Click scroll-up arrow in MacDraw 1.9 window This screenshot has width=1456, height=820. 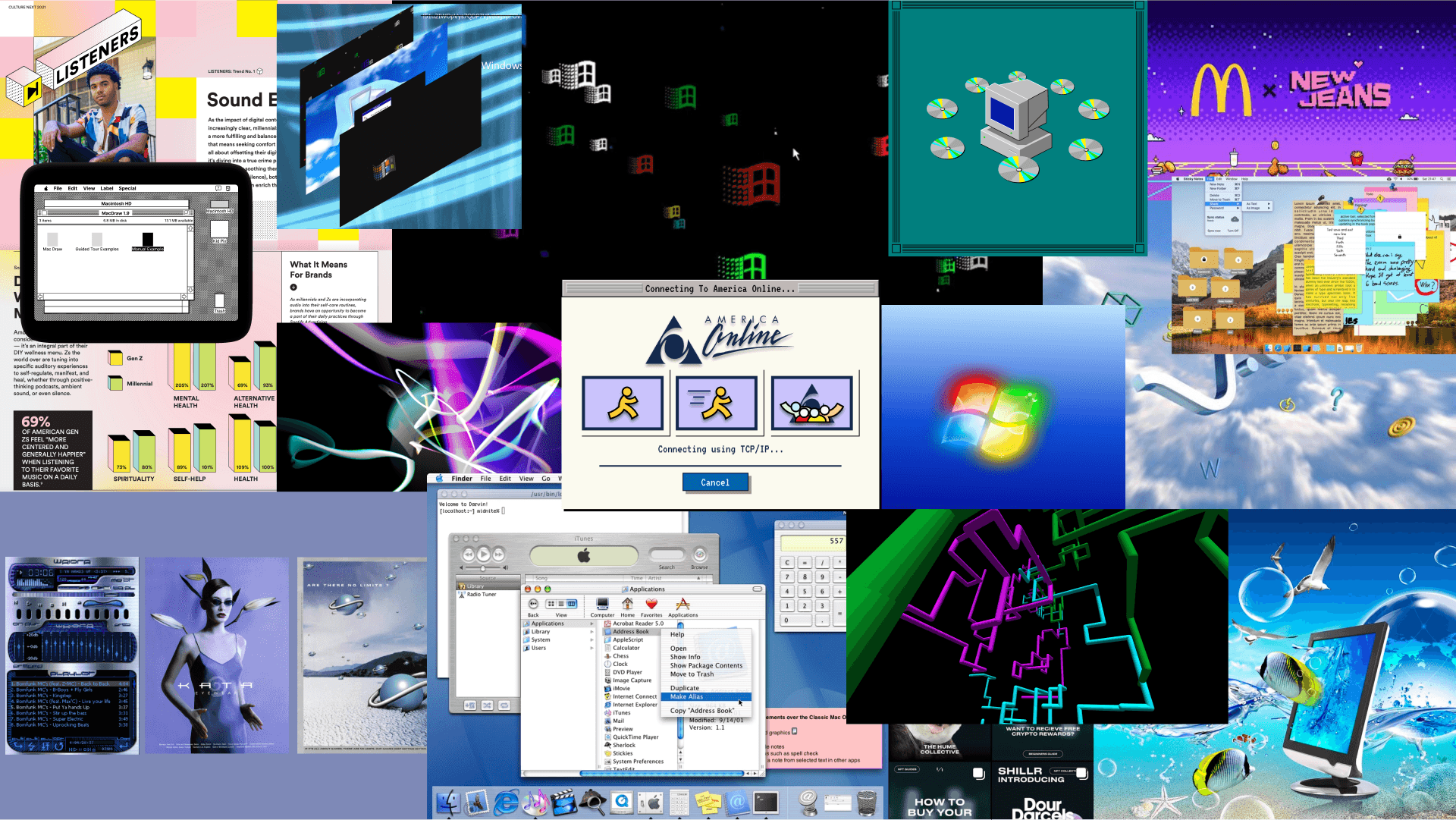(190, 227)
